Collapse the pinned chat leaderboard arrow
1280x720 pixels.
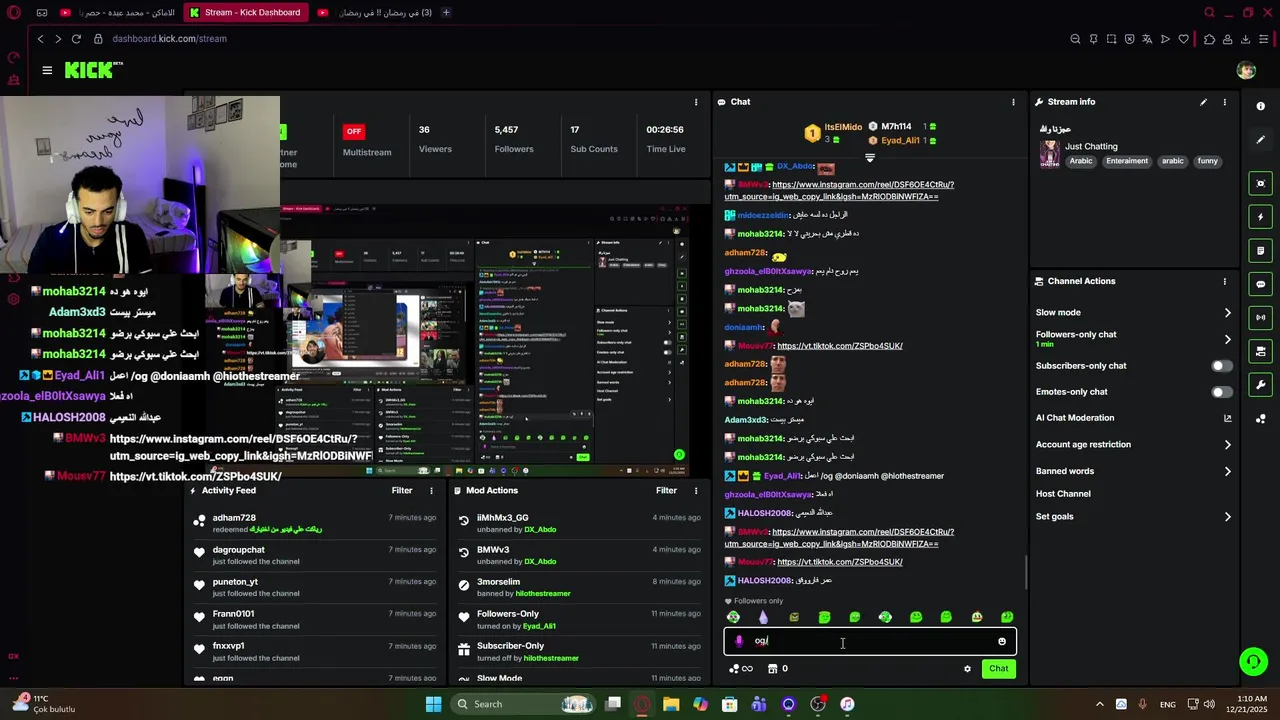[x=870, y=158]
